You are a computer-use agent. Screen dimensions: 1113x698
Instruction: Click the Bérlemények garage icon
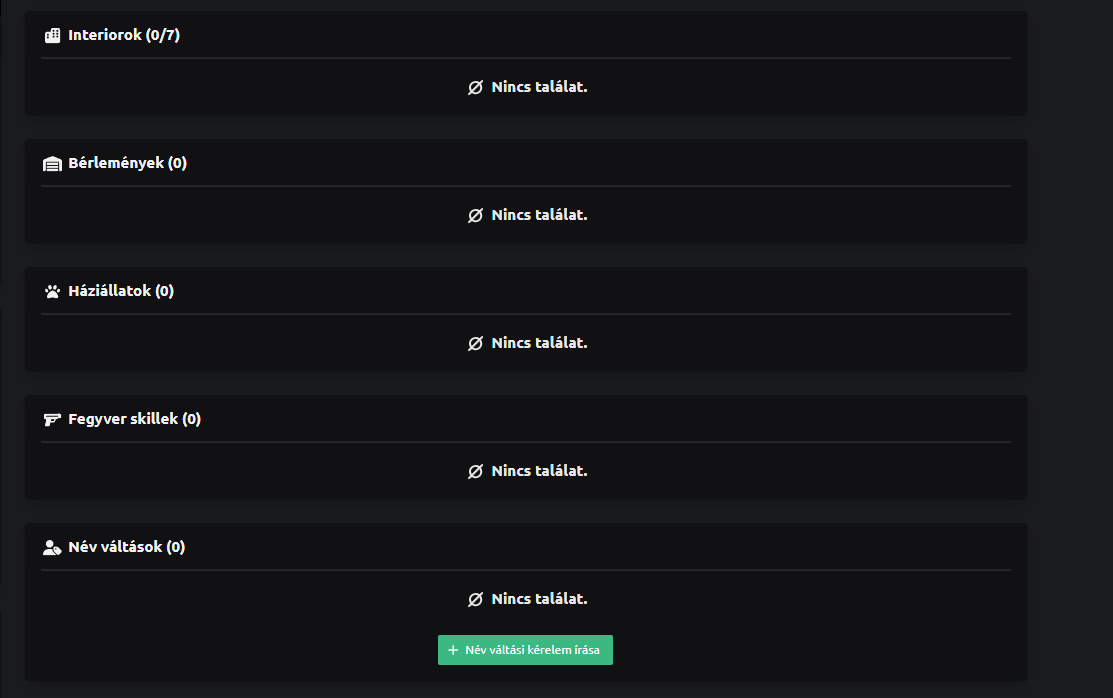pos(53,164)
